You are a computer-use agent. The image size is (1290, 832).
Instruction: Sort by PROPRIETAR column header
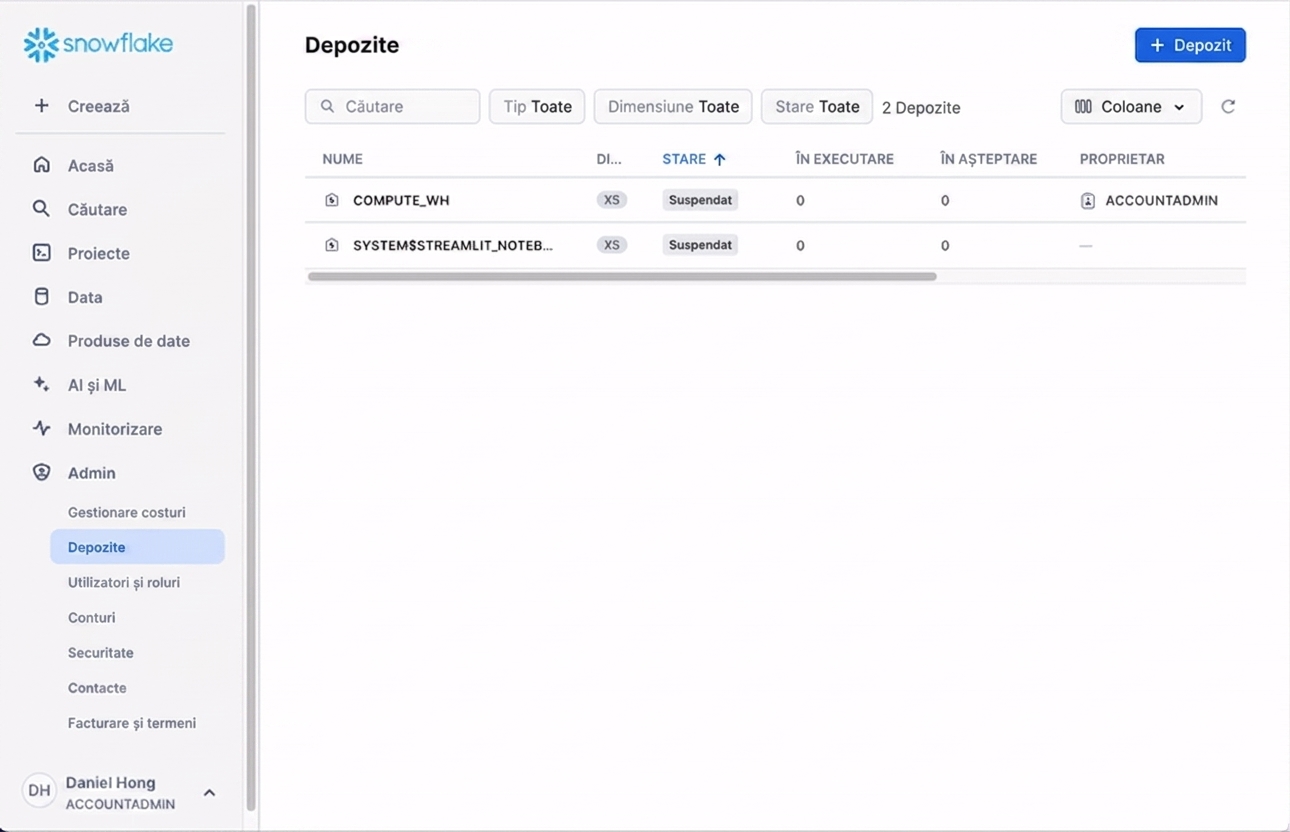coord(1122,159)
